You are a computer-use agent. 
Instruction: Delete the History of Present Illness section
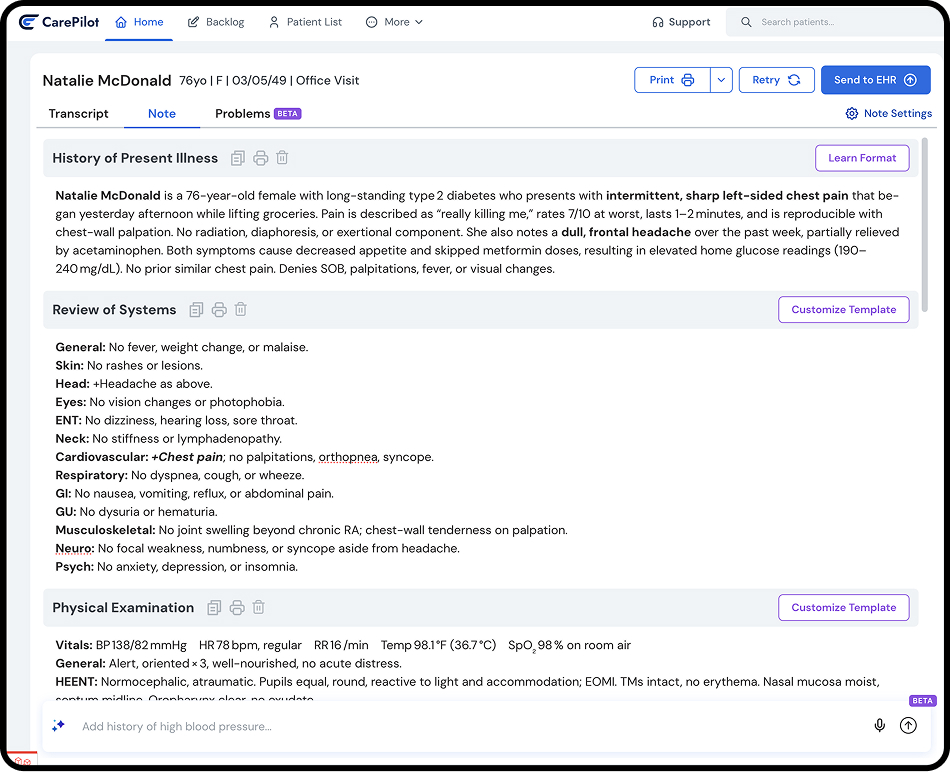(x=281, y=157)
